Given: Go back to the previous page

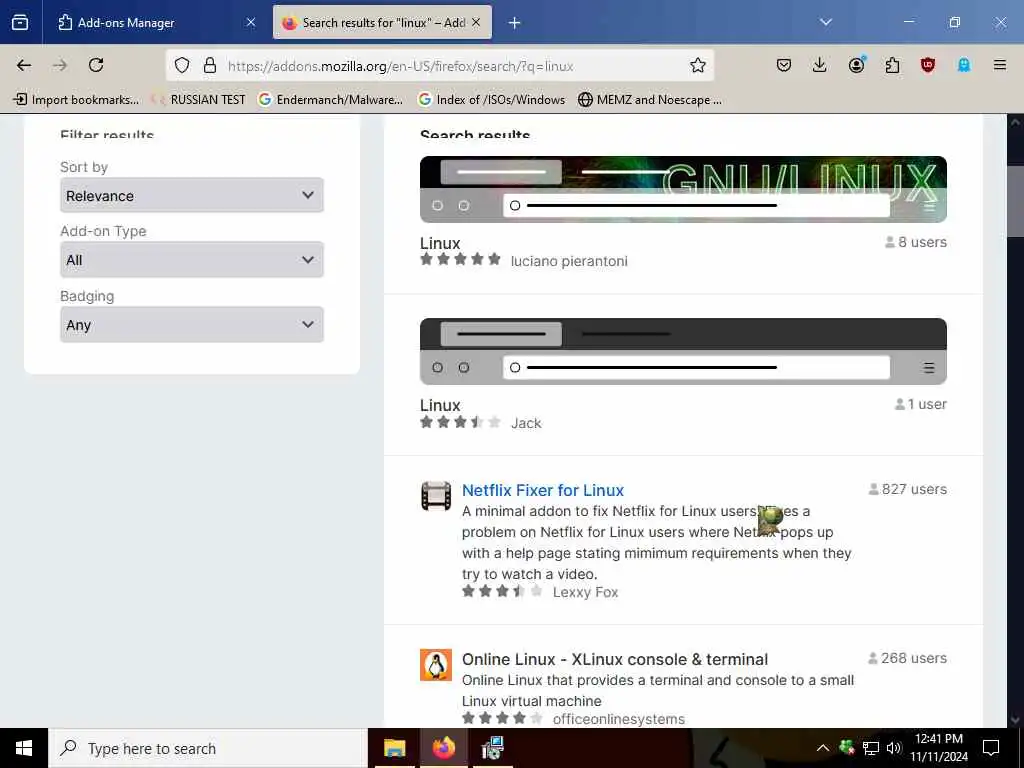Looking at the screenshot, I should coord(24,65).
